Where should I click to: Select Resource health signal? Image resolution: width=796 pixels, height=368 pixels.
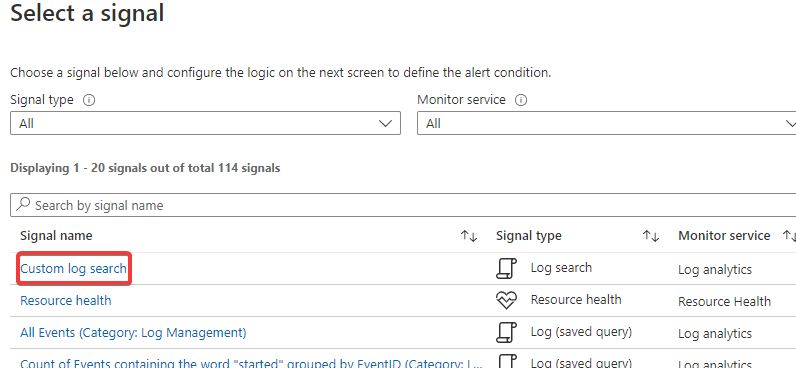pos(65,300)
